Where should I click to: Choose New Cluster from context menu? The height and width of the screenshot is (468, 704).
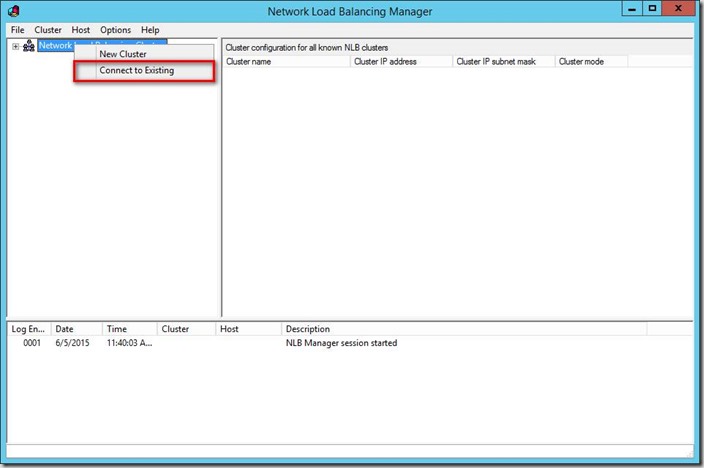123,54
